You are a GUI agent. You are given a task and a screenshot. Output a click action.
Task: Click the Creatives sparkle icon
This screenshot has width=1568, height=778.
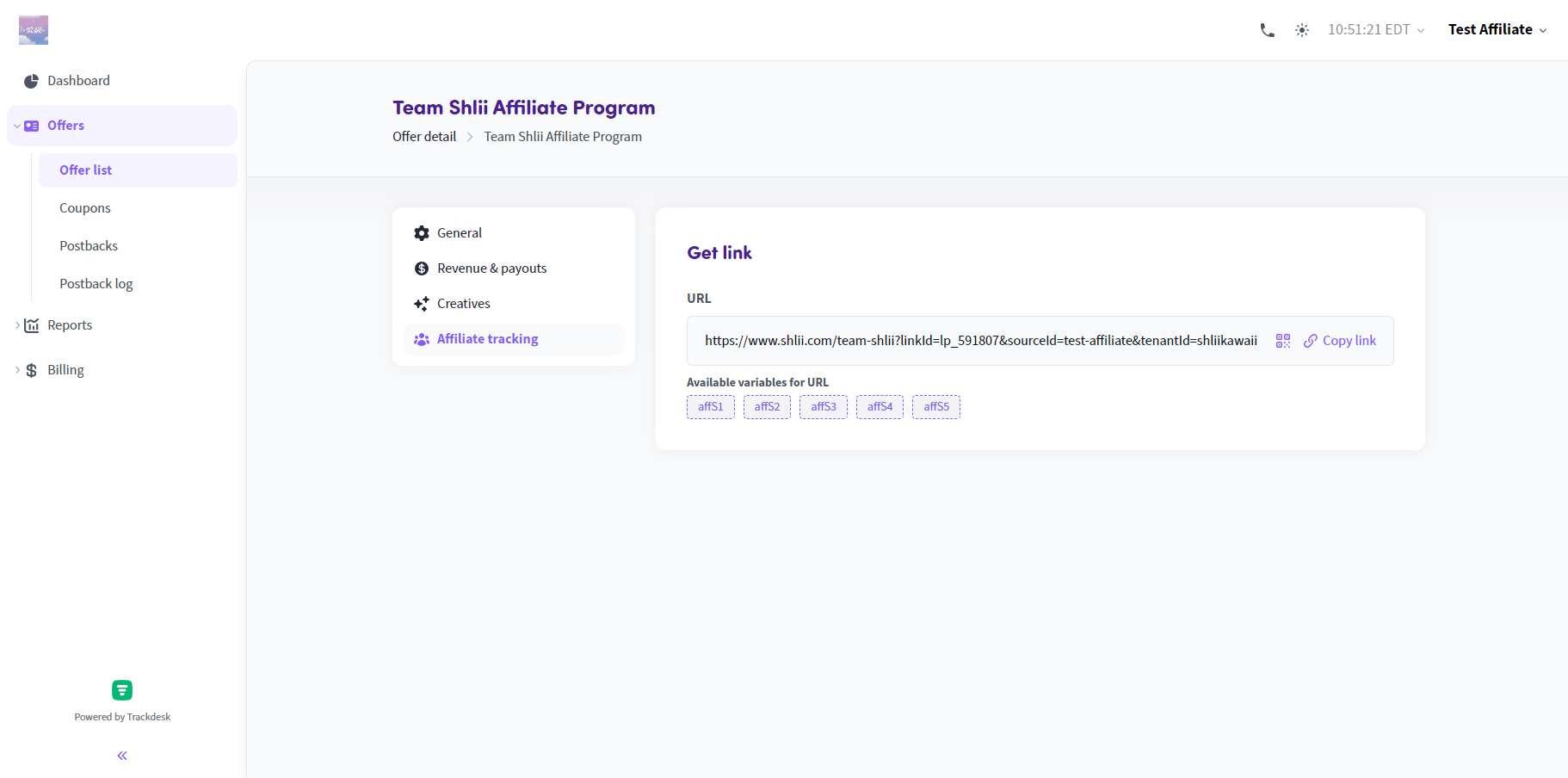tap(422, 304)
